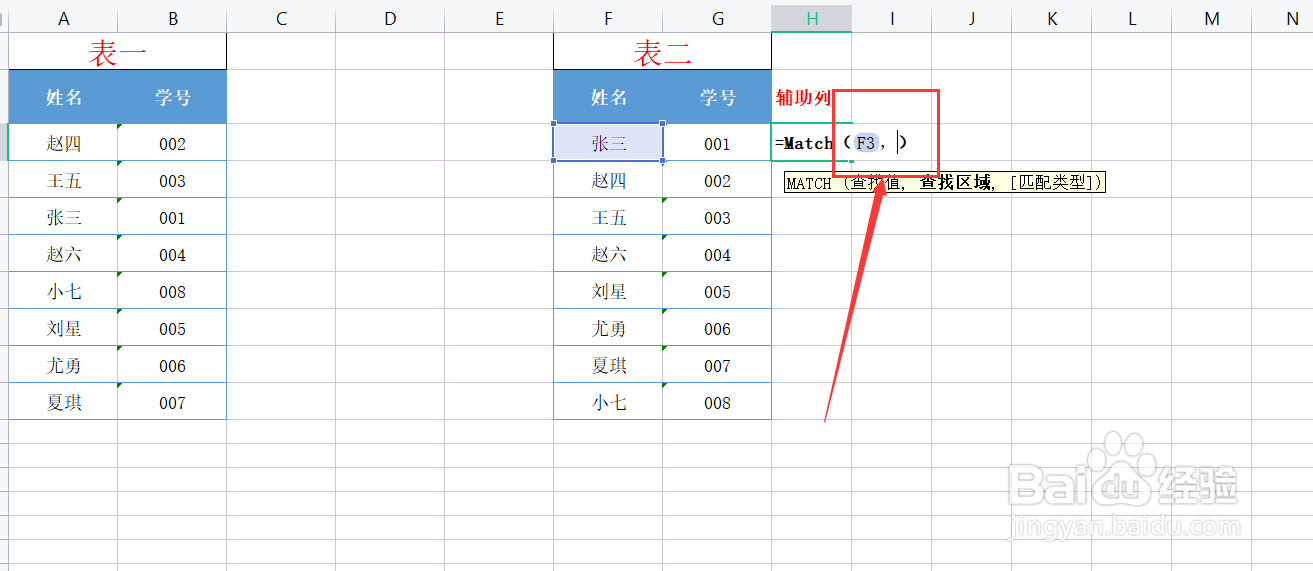Viewport: 1313px width, 571px height.
Task: Select cell 王五 in table two
Action: [x=608, y=217]
